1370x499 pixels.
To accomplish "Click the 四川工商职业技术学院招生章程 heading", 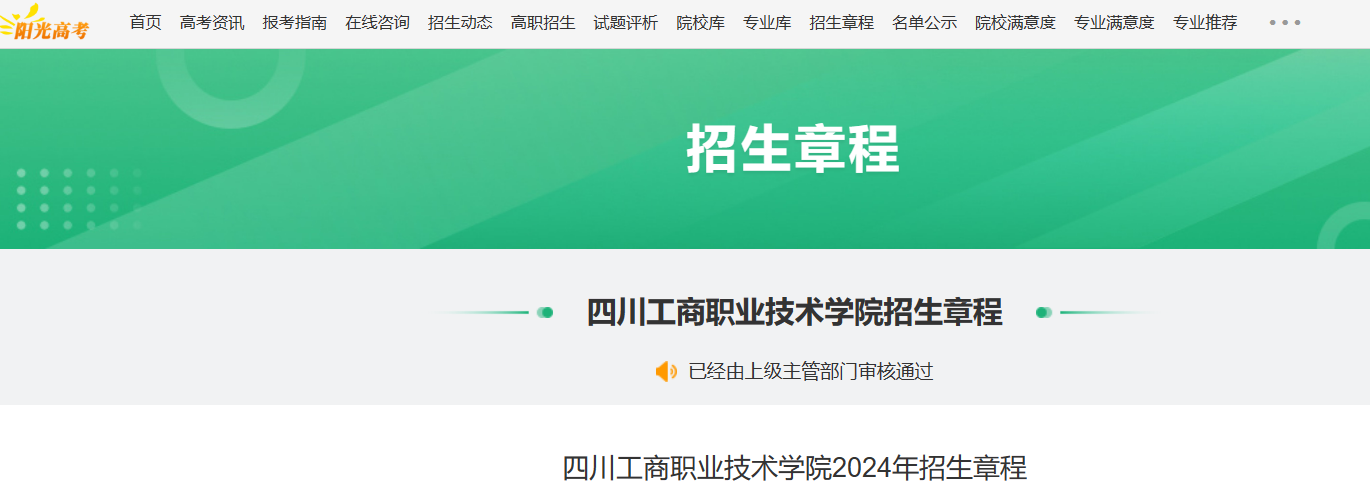I will [x=795, y=313].
